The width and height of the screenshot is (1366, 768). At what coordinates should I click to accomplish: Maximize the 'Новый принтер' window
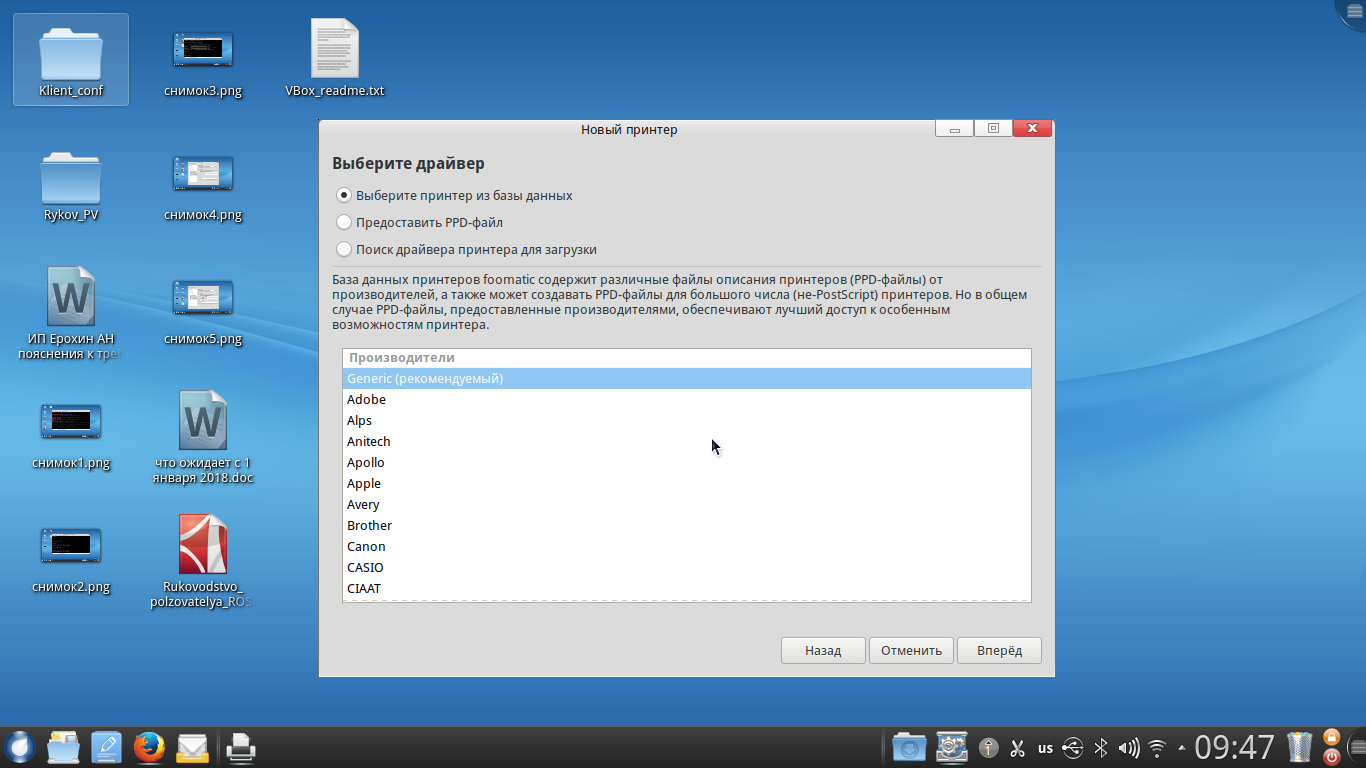point(993,129)
